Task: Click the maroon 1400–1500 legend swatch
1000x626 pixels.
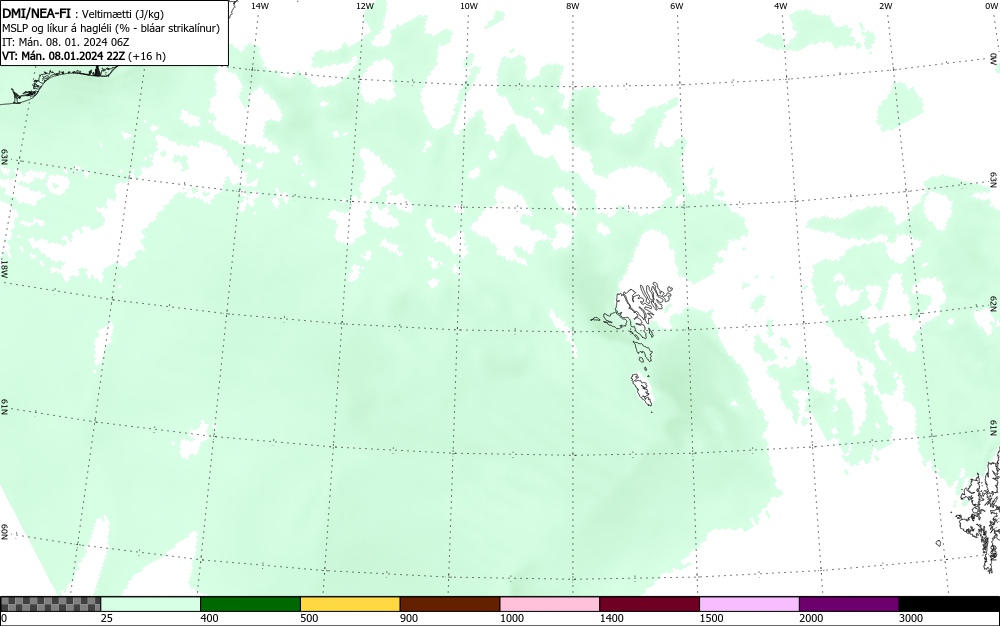Action: coord(649,604)
